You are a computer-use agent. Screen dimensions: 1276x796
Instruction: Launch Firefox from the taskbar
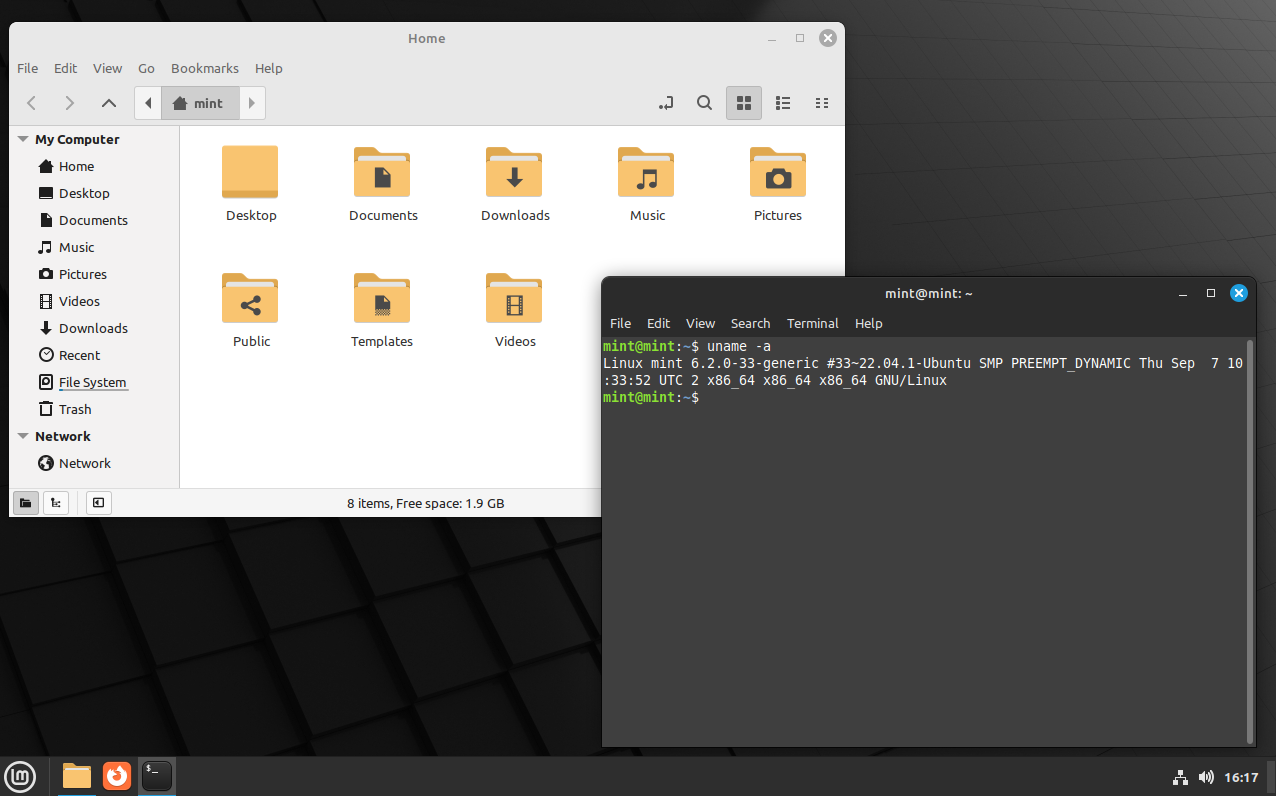[x=117, y=775]
